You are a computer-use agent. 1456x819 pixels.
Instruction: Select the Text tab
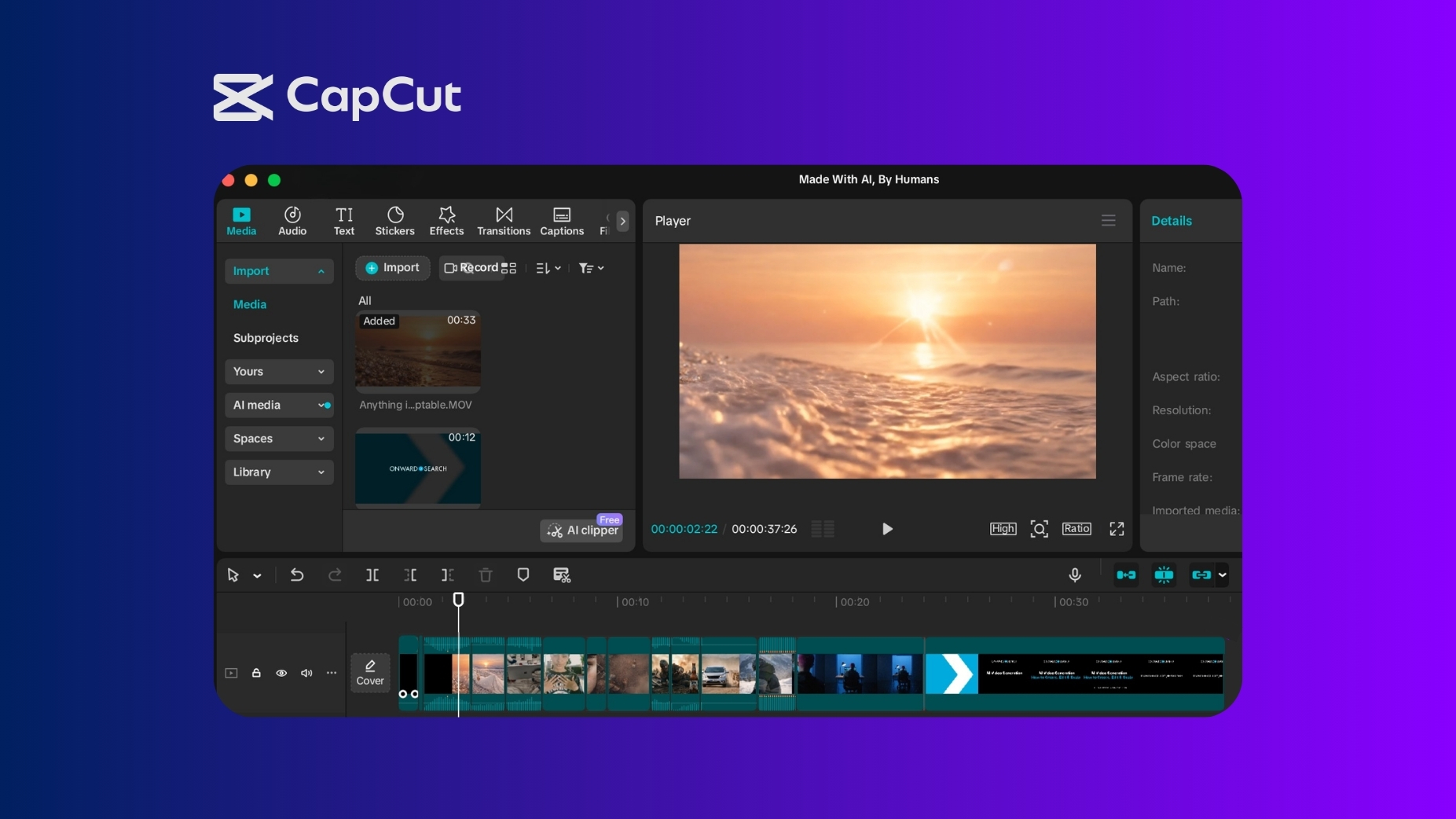(x=344, y=221)
